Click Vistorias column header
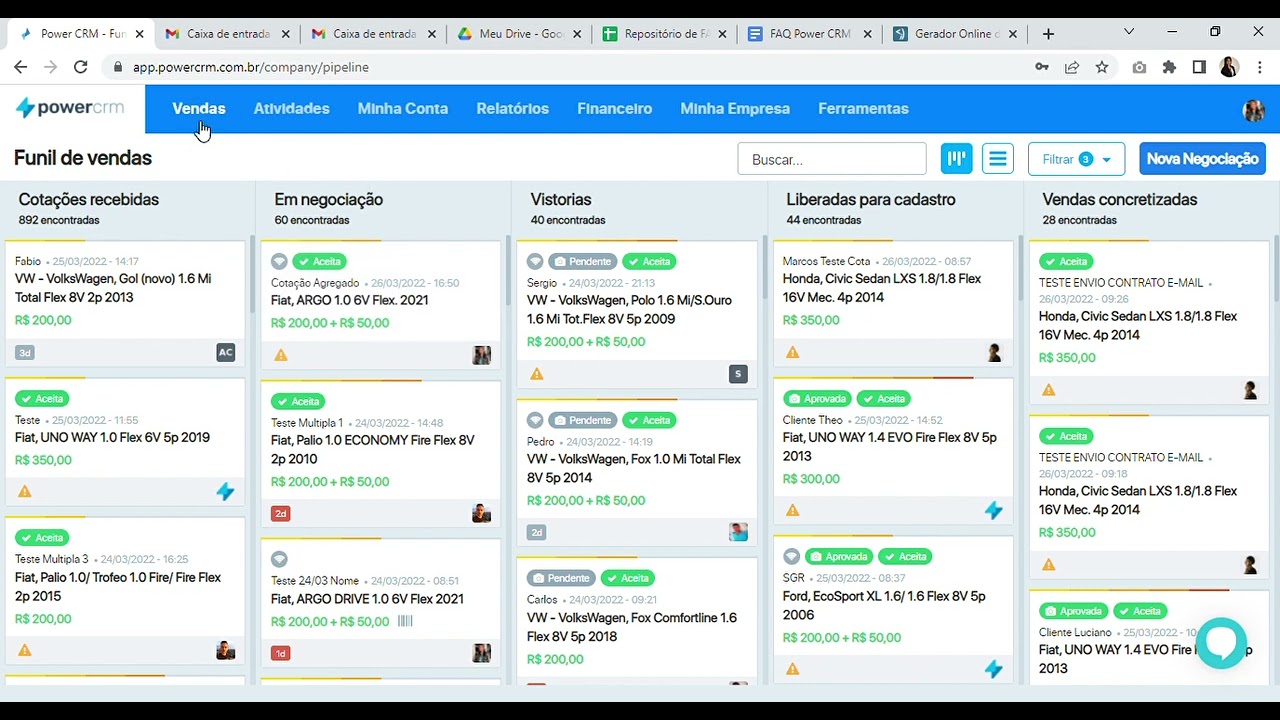This screenshot has width=1280, height=720. pos(561,199)
